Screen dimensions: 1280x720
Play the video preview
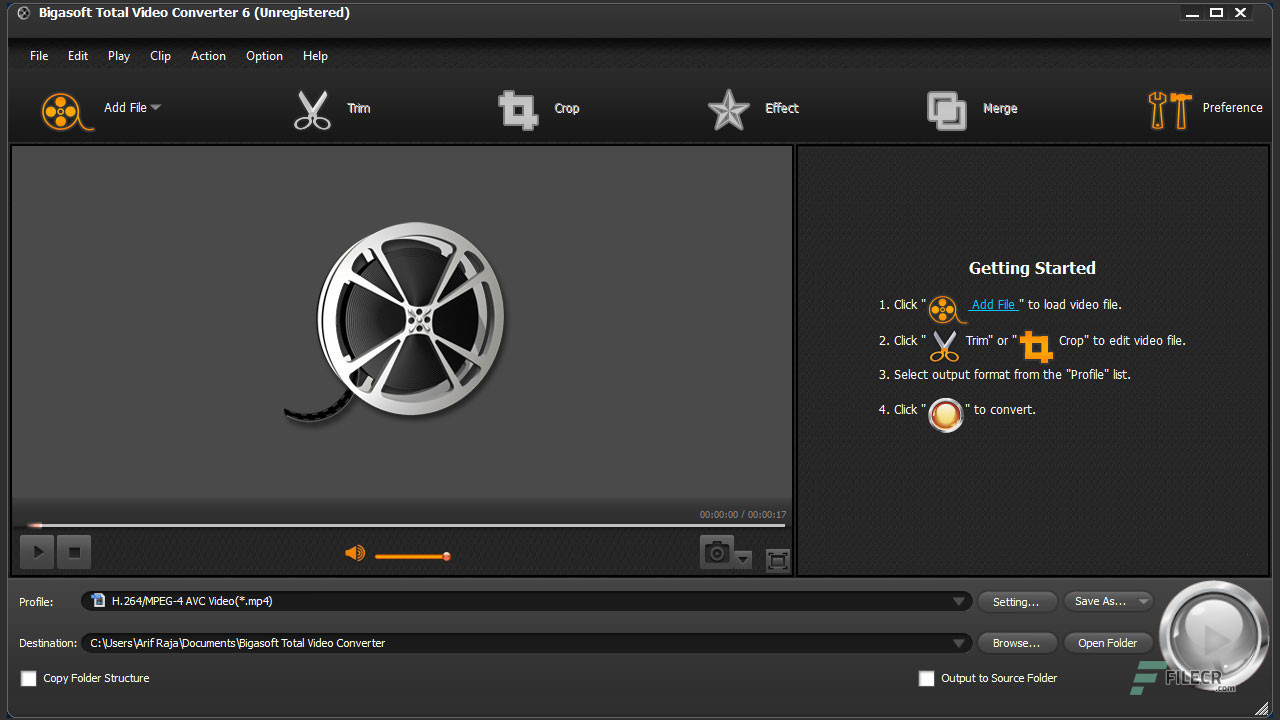click(x=38, y=551)
